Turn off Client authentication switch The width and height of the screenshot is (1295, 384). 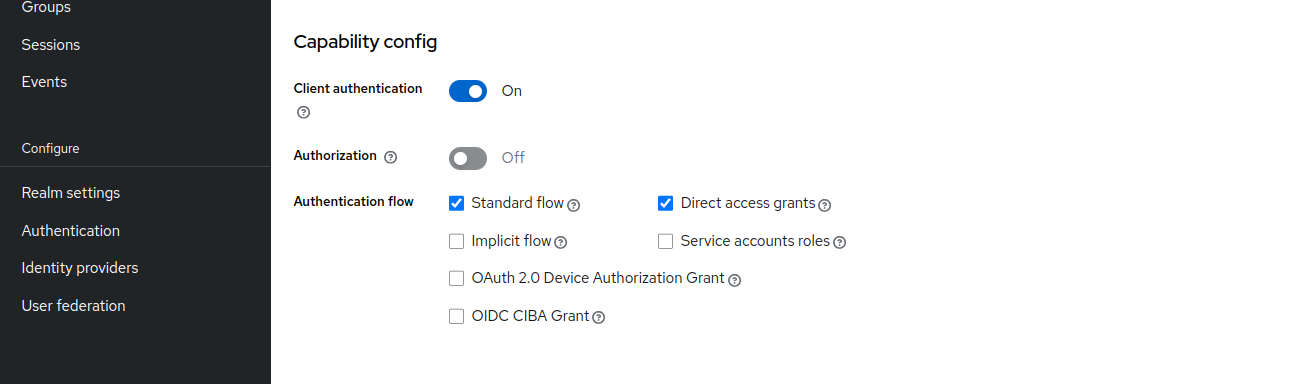[468, 91]
